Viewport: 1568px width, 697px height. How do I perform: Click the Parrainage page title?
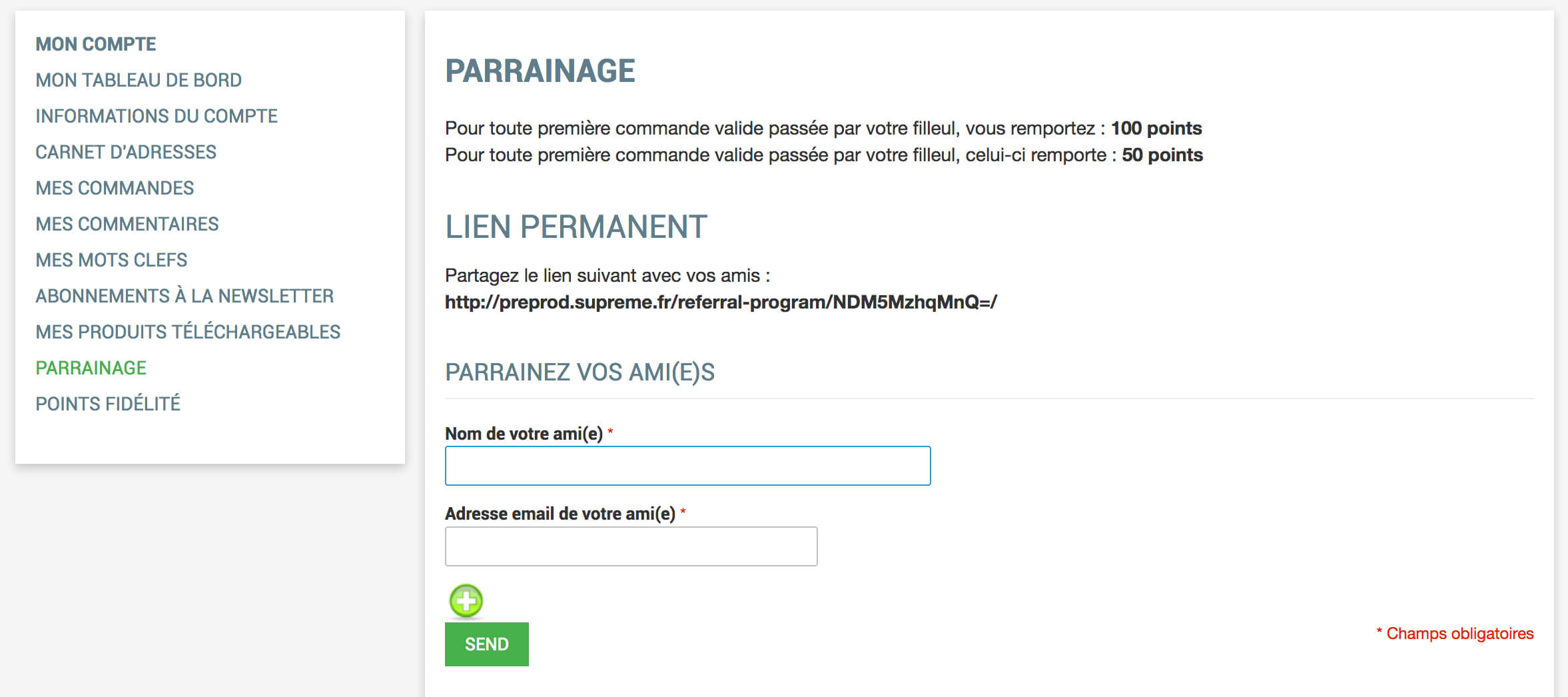540,71
